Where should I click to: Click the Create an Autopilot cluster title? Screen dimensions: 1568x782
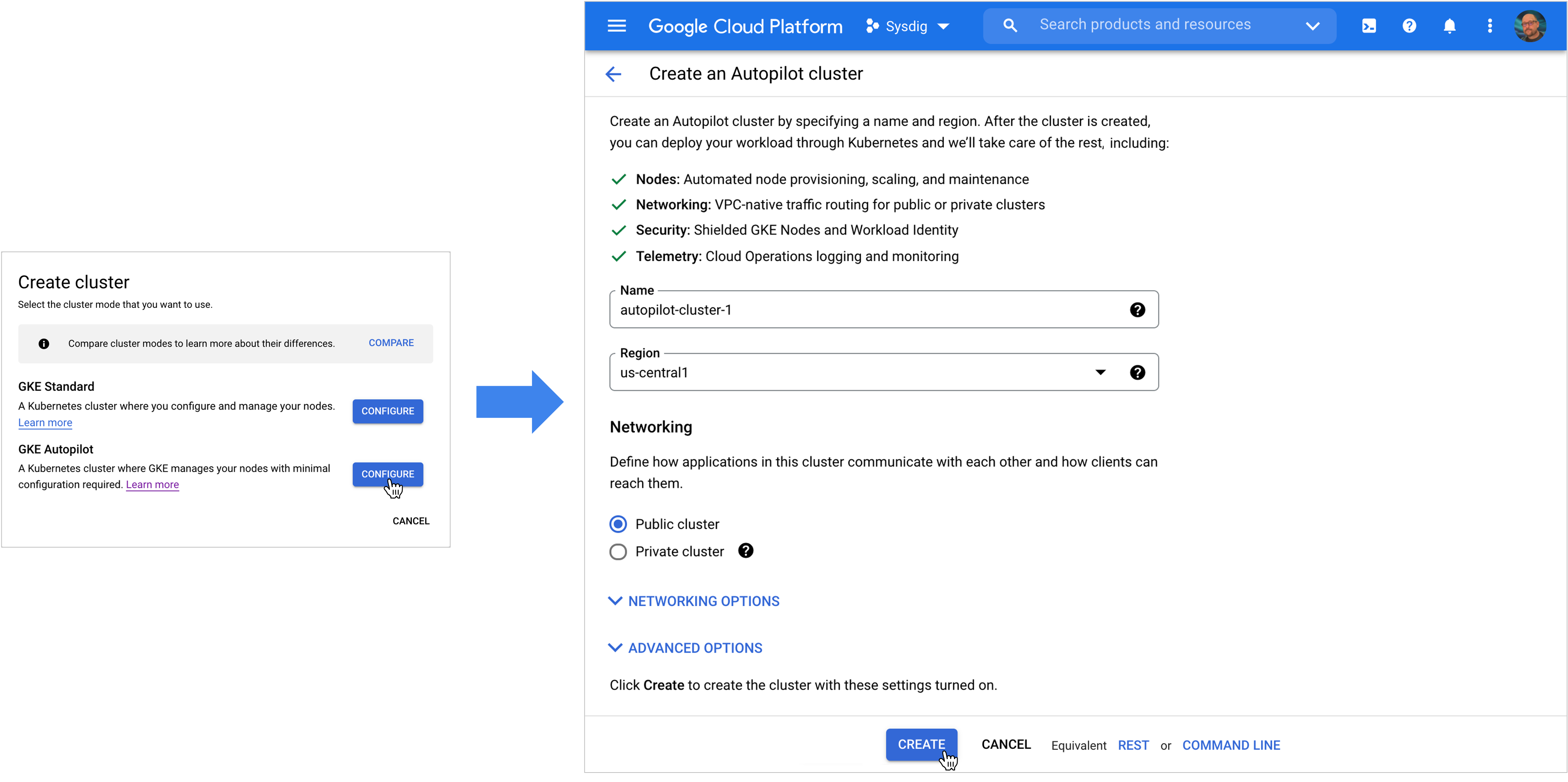point(756,74)
